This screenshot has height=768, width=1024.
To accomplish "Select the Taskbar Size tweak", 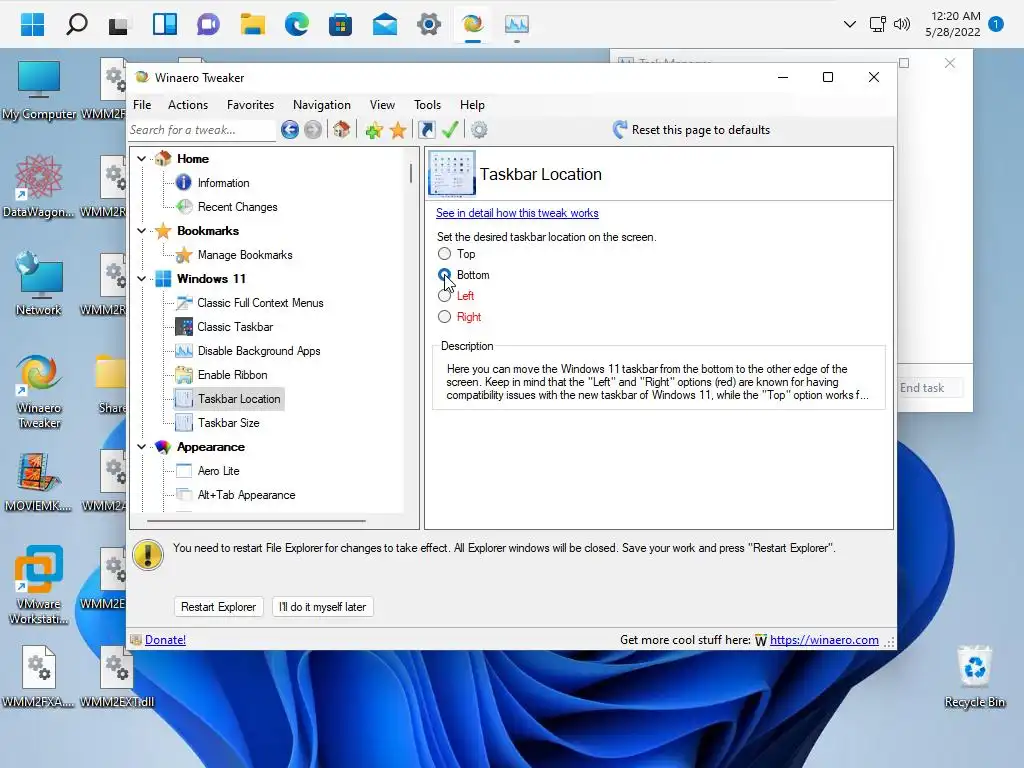I will (229, 423).
